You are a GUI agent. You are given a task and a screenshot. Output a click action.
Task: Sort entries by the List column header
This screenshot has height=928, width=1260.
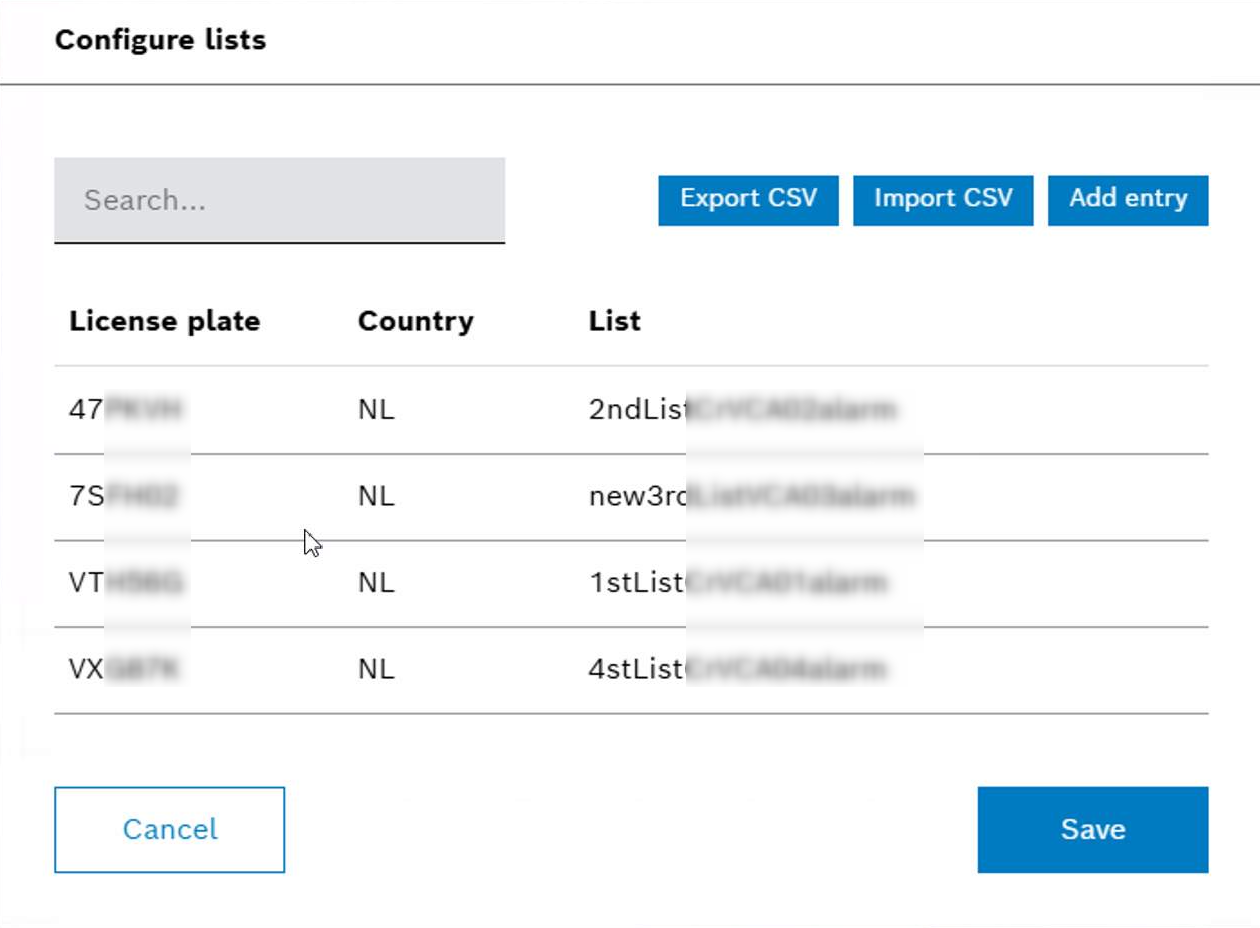click(x=613, y=321)
